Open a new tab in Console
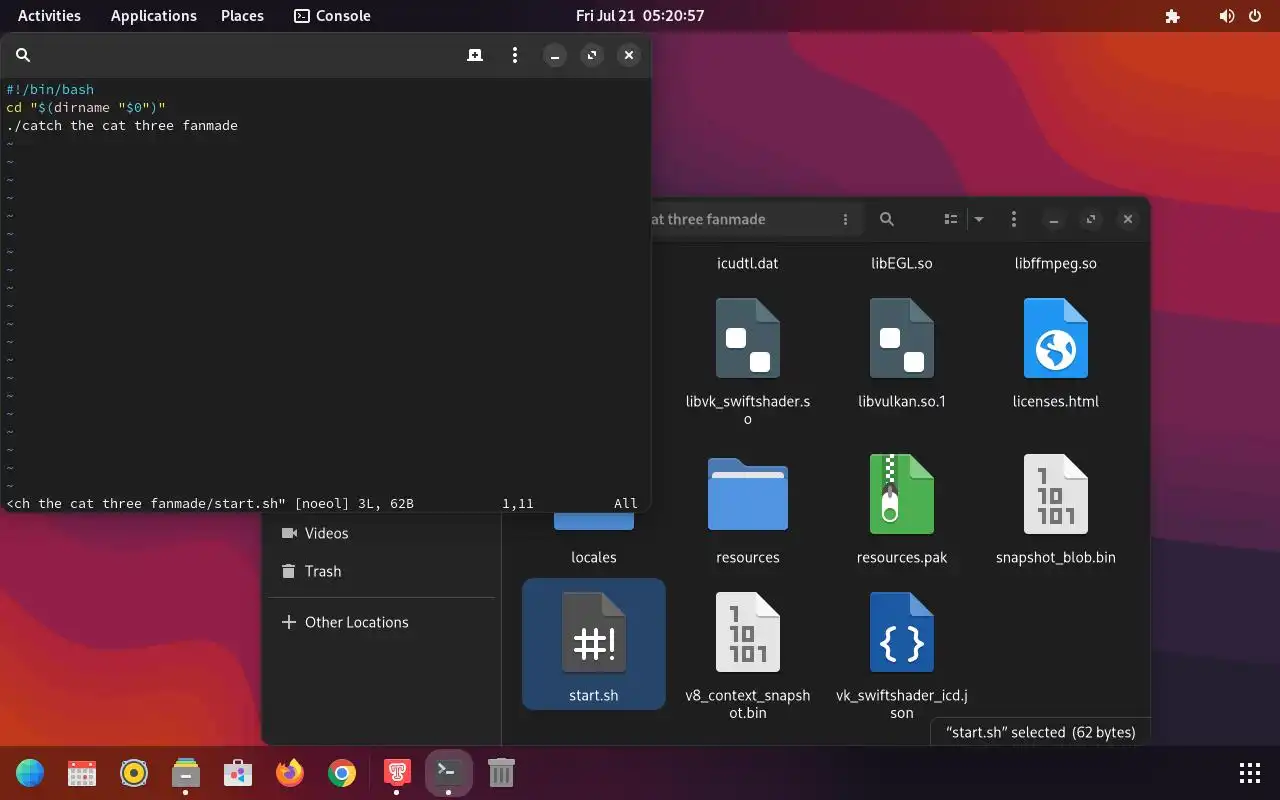The width and height of the screenshot is (1280, 800). pos(475,55)
